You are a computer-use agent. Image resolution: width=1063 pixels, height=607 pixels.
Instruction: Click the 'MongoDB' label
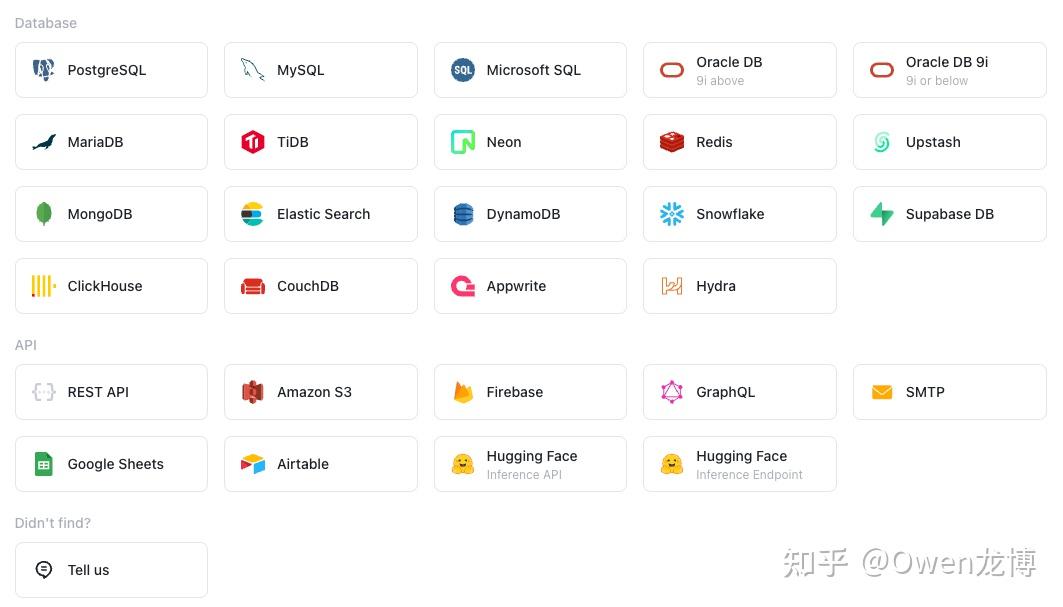coord(100,214)
